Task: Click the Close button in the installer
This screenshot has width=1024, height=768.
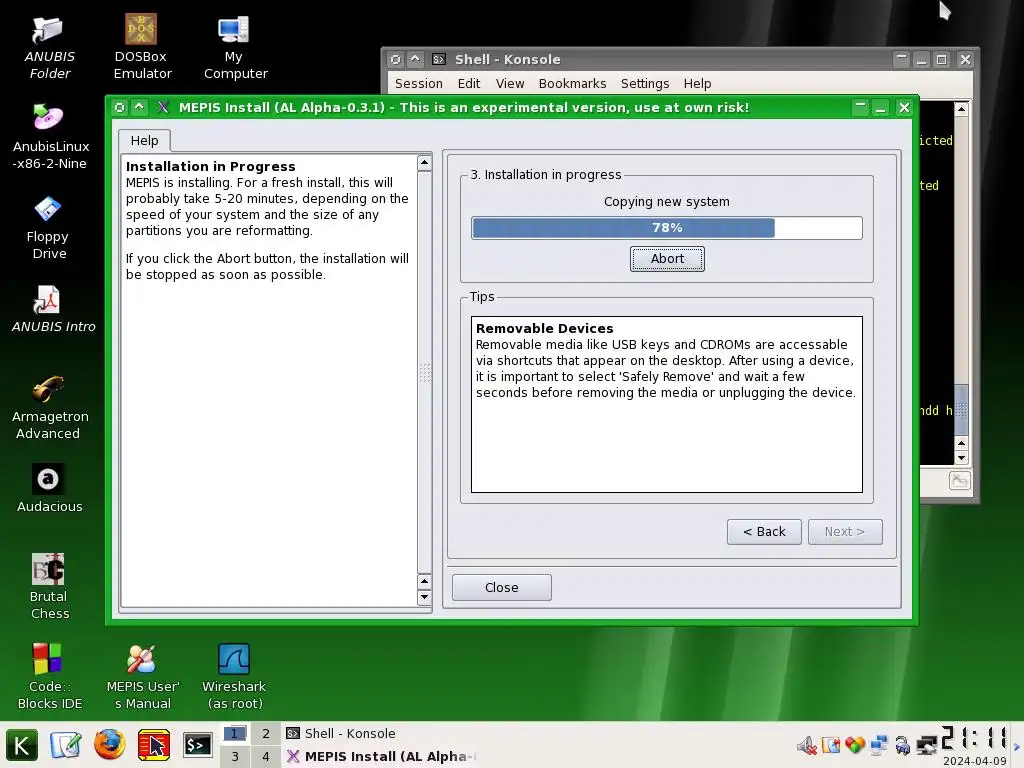Action: coord(502,587)
